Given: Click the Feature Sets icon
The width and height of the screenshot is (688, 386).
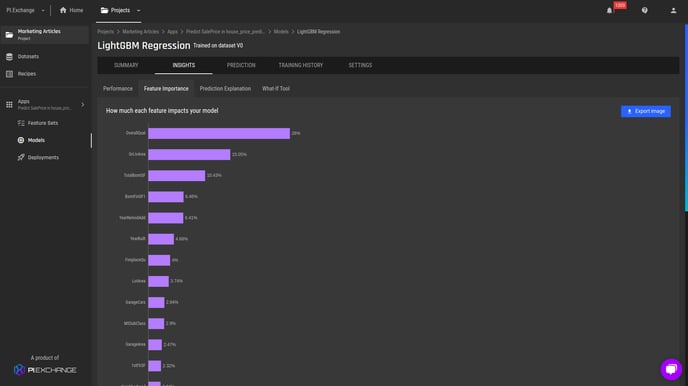Looking at the screenshot, I should [x=21, y=123].
